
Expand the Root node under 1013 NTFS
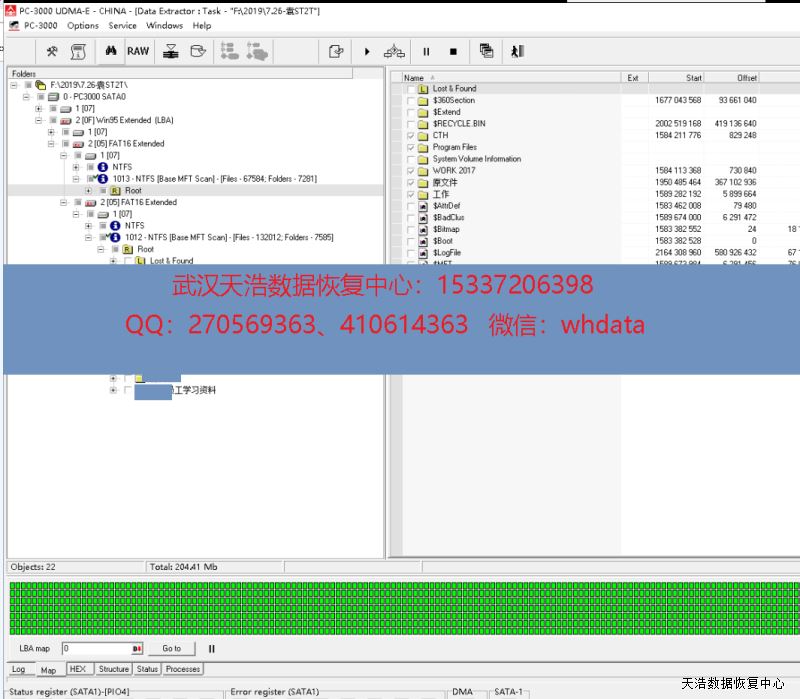pyautogui.click(x=88, y=190)
